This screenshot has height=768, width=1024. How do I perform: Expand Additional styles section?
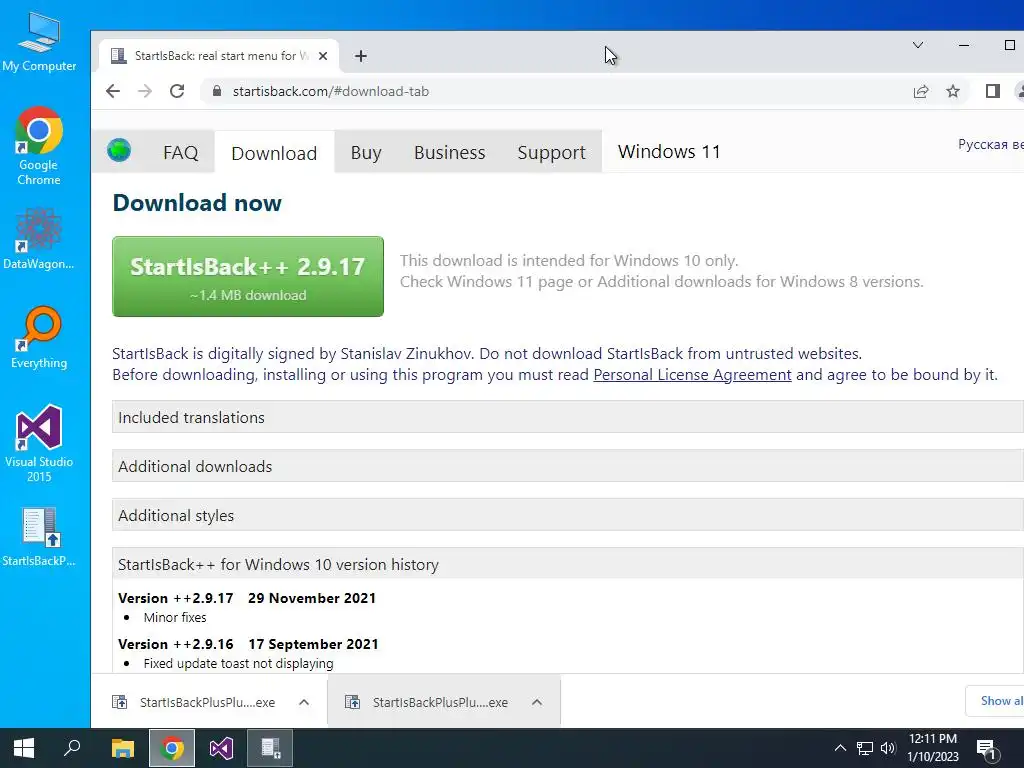tap(568, 515)
